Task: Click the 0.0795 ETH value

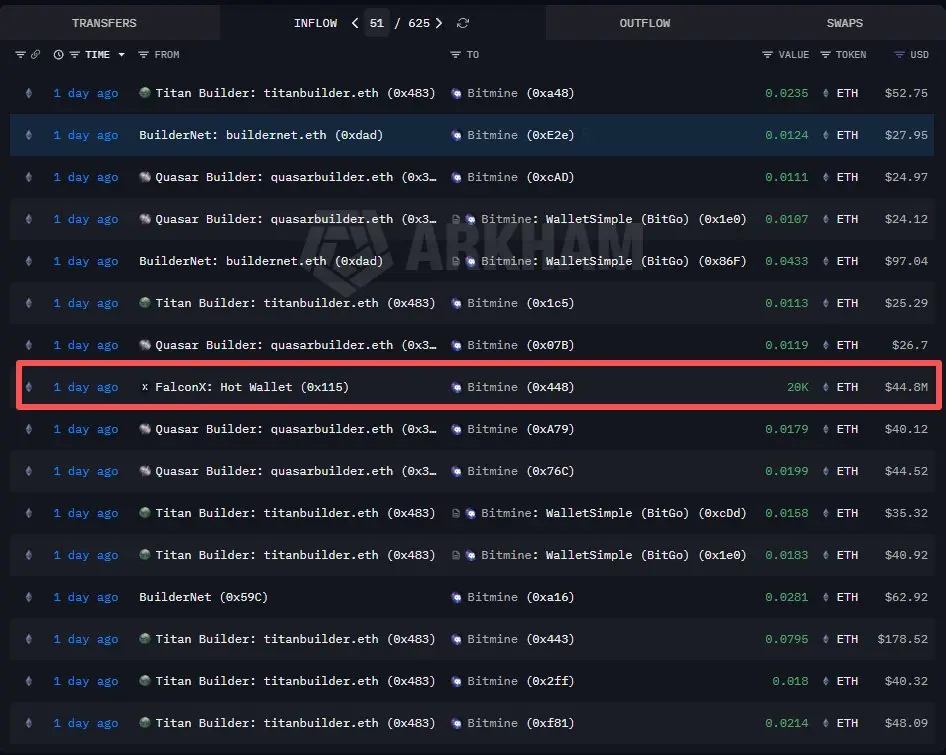Action: coord(787,639)
